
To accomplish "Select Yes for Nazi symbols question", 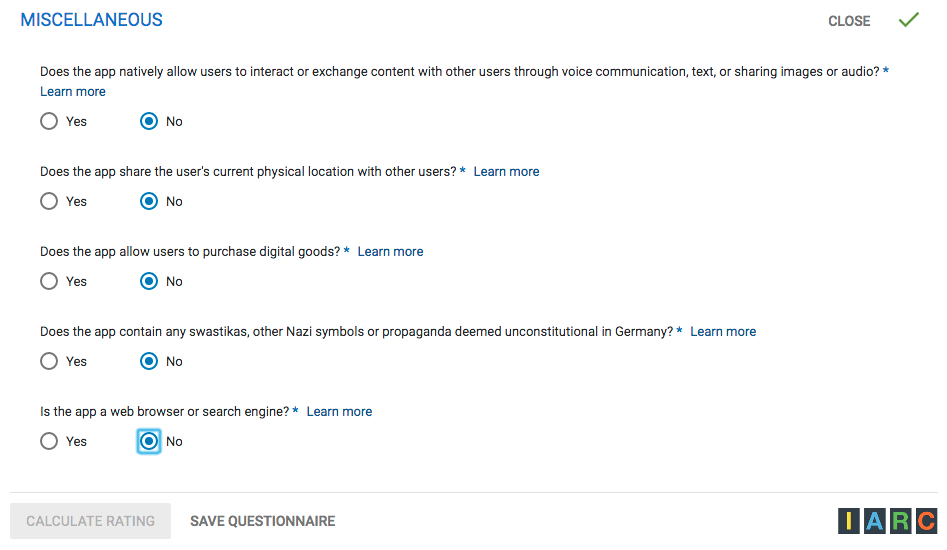I will 49,361.
